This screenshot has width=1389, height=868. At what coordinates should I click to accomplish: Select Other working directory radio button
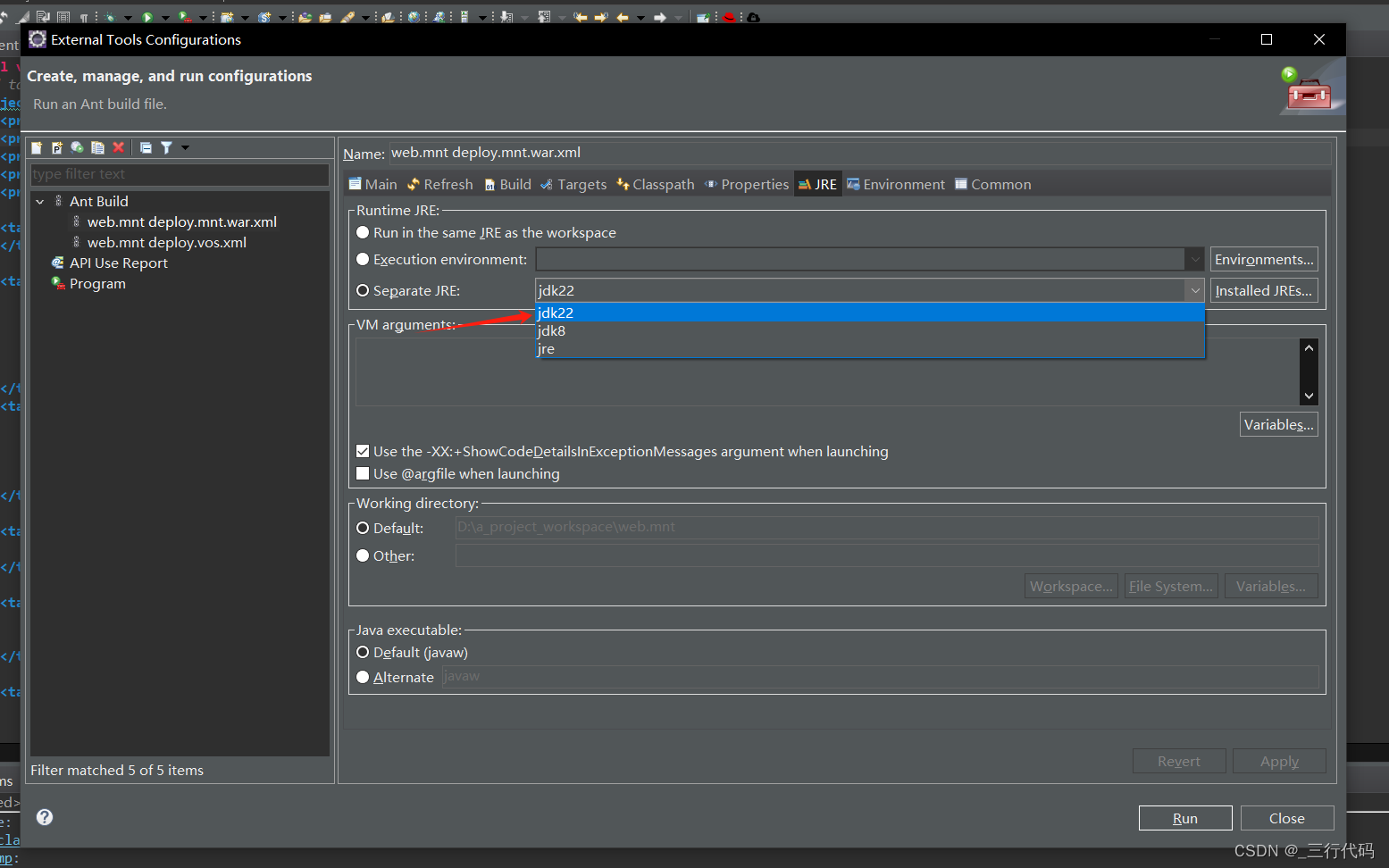pyautogui.click(x=363, y=555)
